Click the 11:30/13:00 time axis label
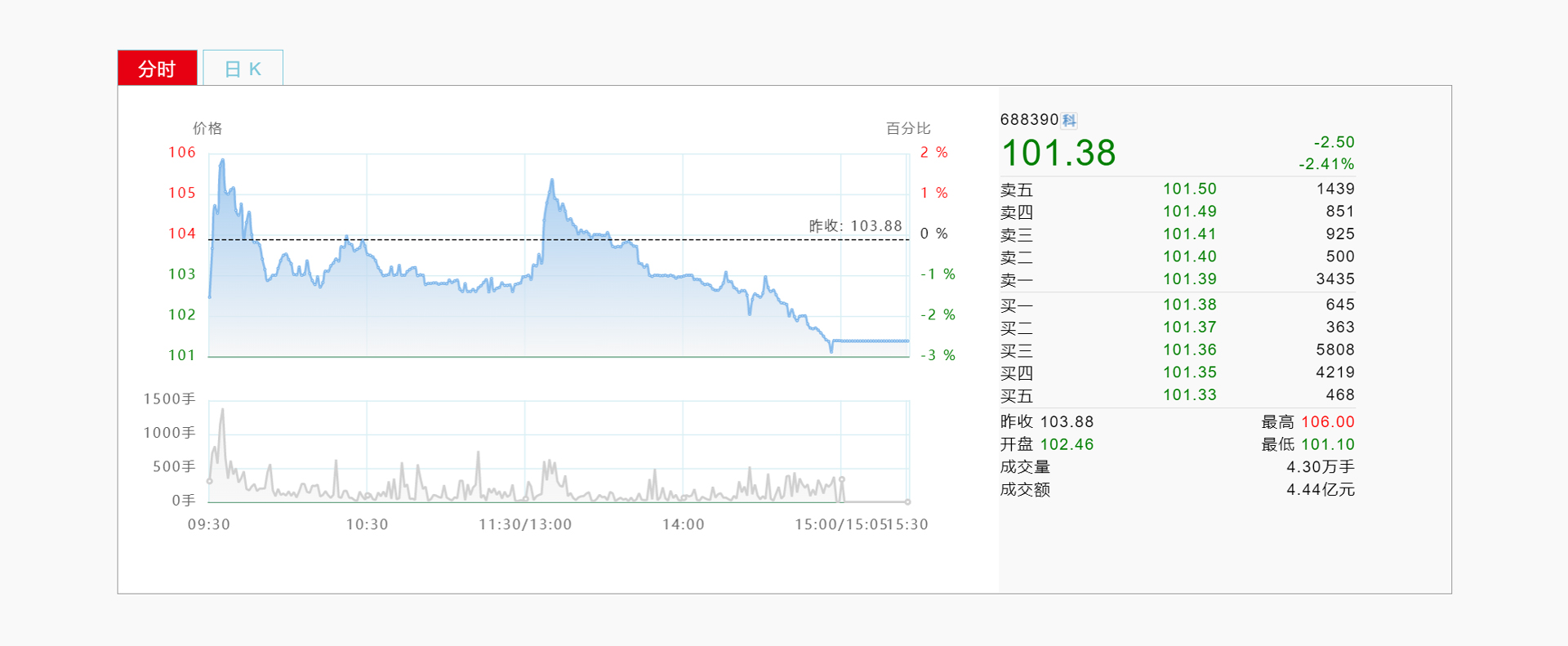1568x646 pixels. pyautogui.click(x=525, y=525)
